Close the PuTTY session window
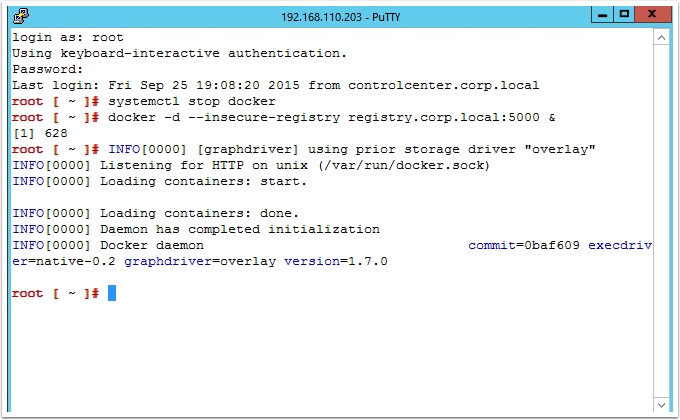This screenshot has height=420, width=680. [652, 14]
